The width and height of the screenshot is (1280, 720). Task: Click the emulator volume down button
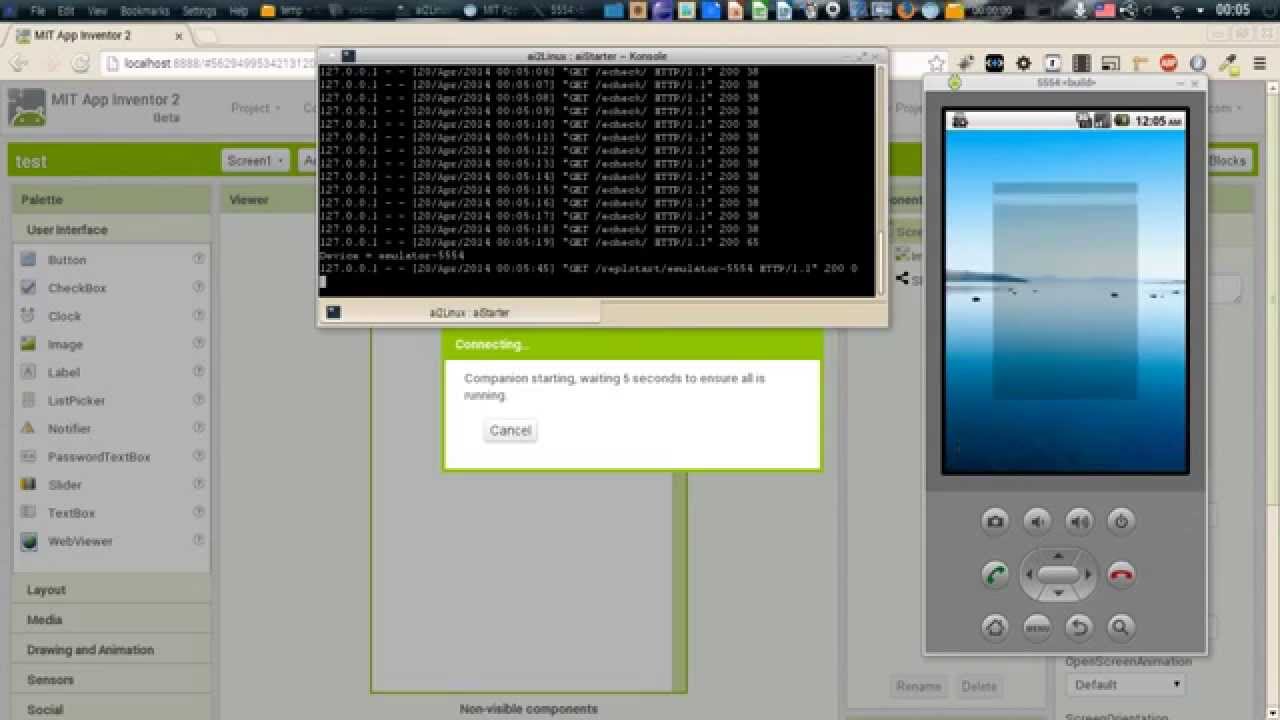(1037, 521)
